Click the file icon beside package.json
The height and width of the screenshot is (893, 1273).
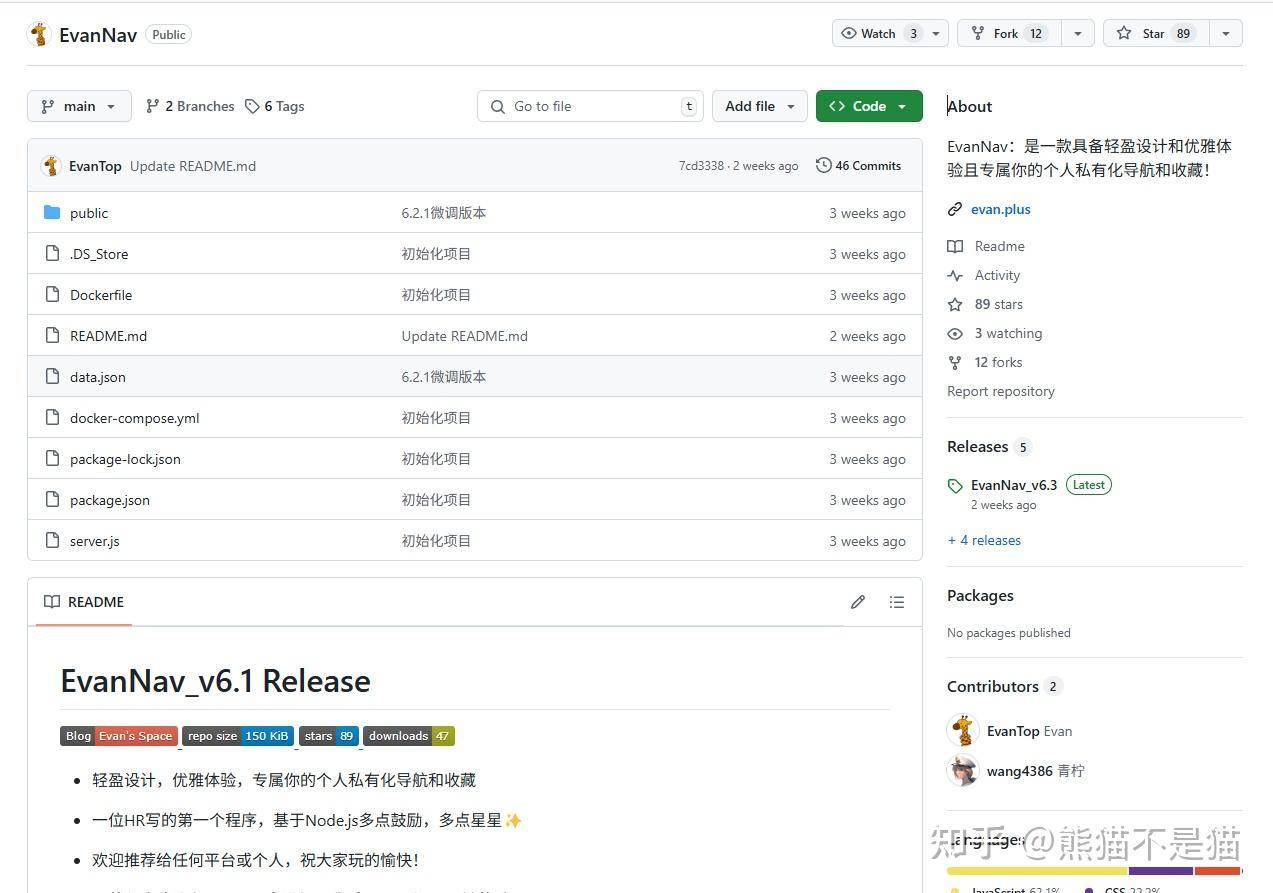52,499
